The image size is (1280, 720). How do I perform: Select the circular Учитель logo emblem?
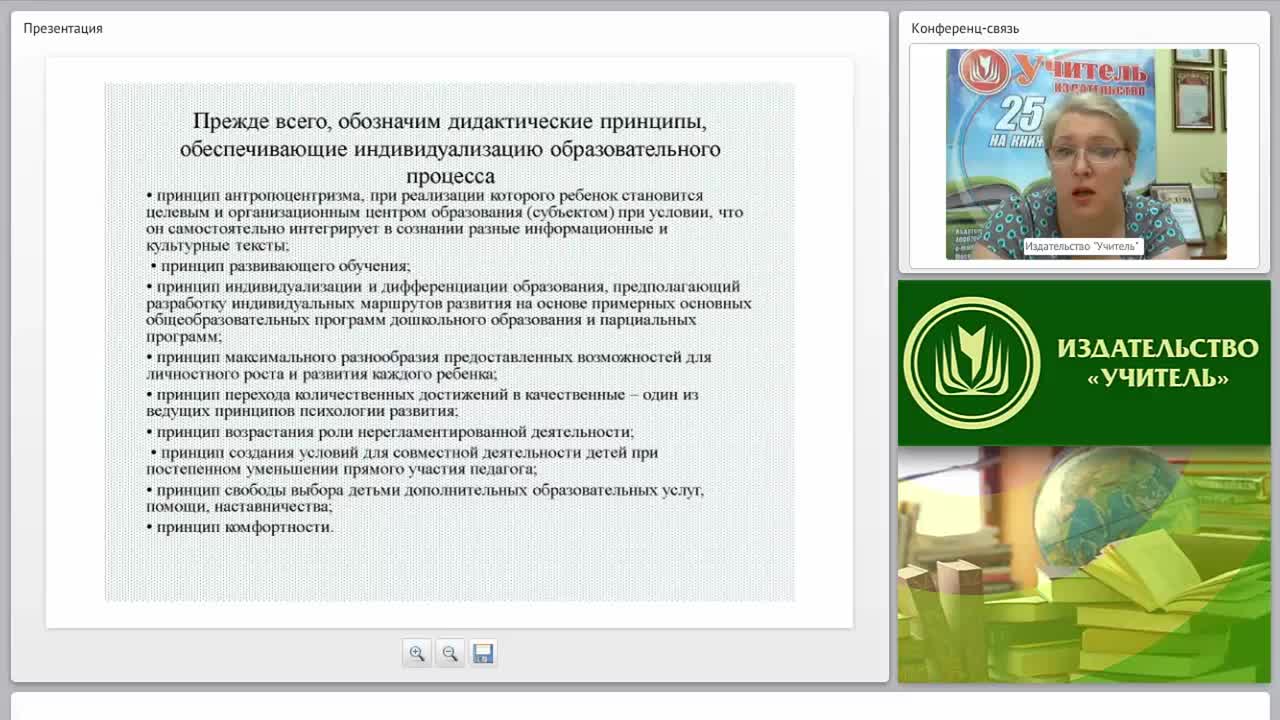pyautogui.click(x=971, y=363)
